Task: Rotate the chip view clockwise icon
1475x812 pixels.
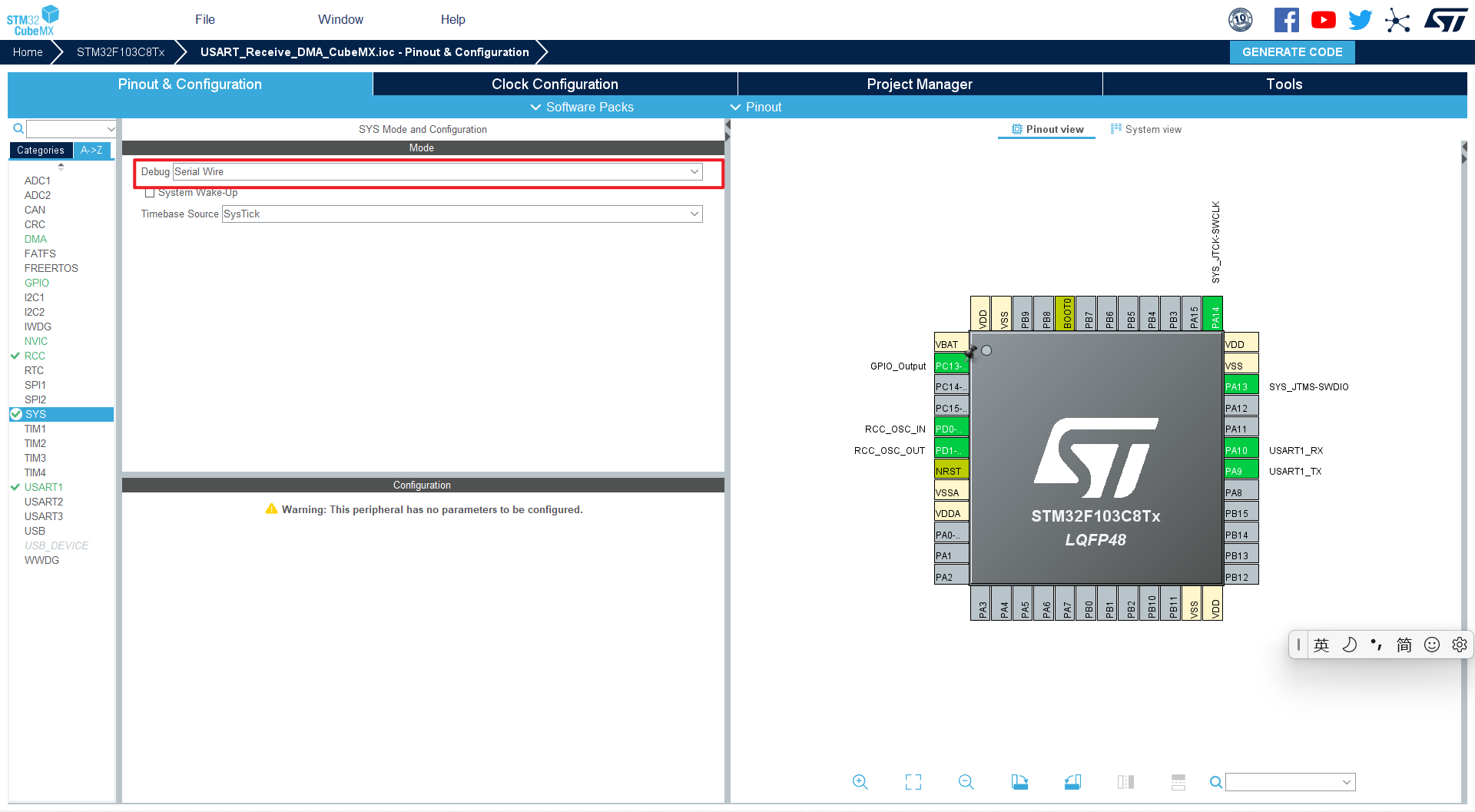Action: (x=1019, y=782)
